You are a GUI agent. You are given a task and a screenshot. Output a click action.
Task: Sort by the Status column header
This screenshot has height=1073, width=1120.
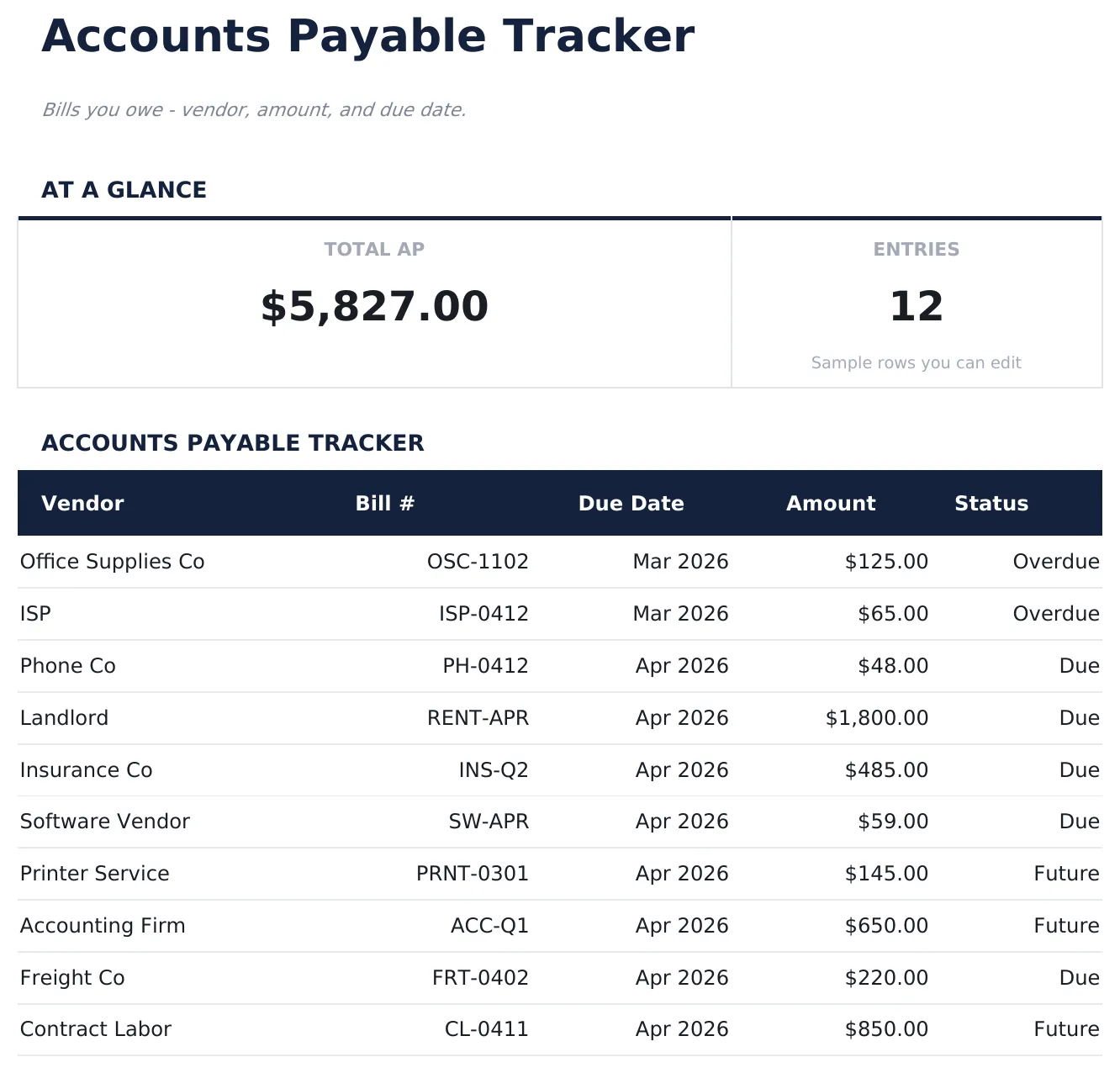tap(991, 503)
